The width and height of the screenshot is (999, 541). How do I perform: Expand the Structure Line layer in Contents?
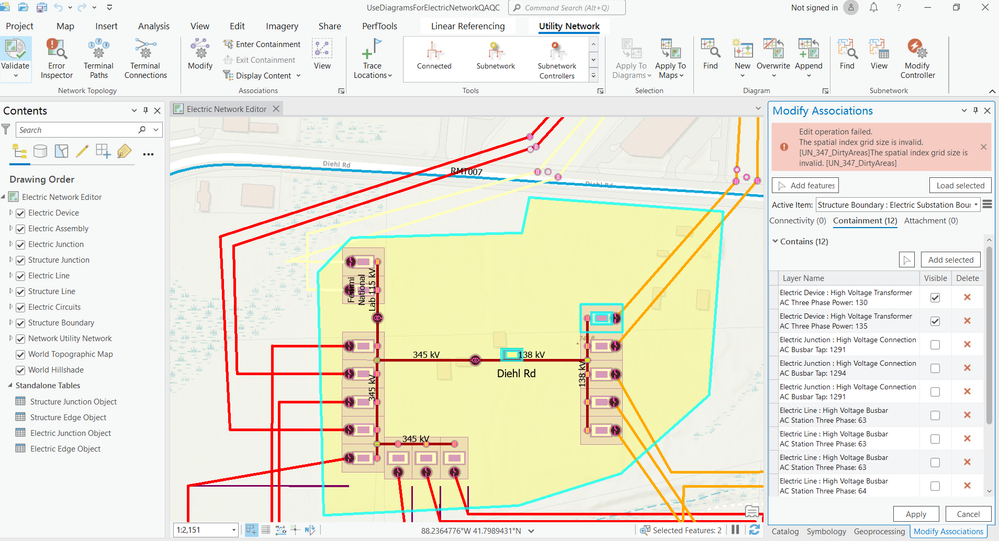(10, 291)
